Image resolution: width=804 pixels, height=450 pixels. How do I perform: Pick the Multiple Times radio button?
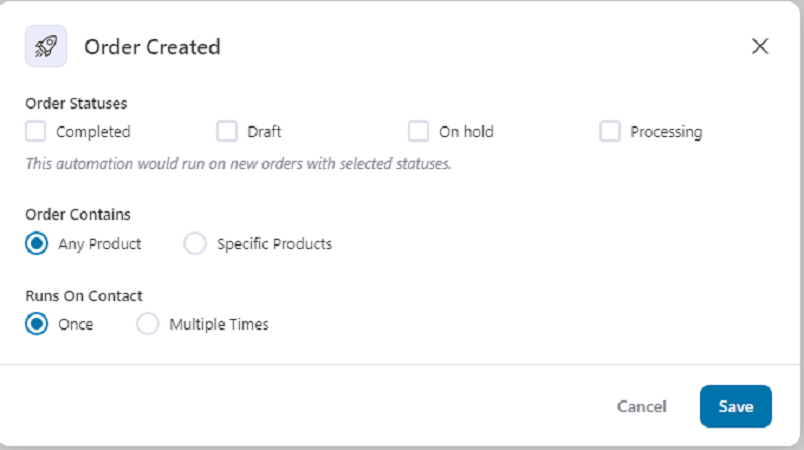pyautogui.click(x=147, y=324)
